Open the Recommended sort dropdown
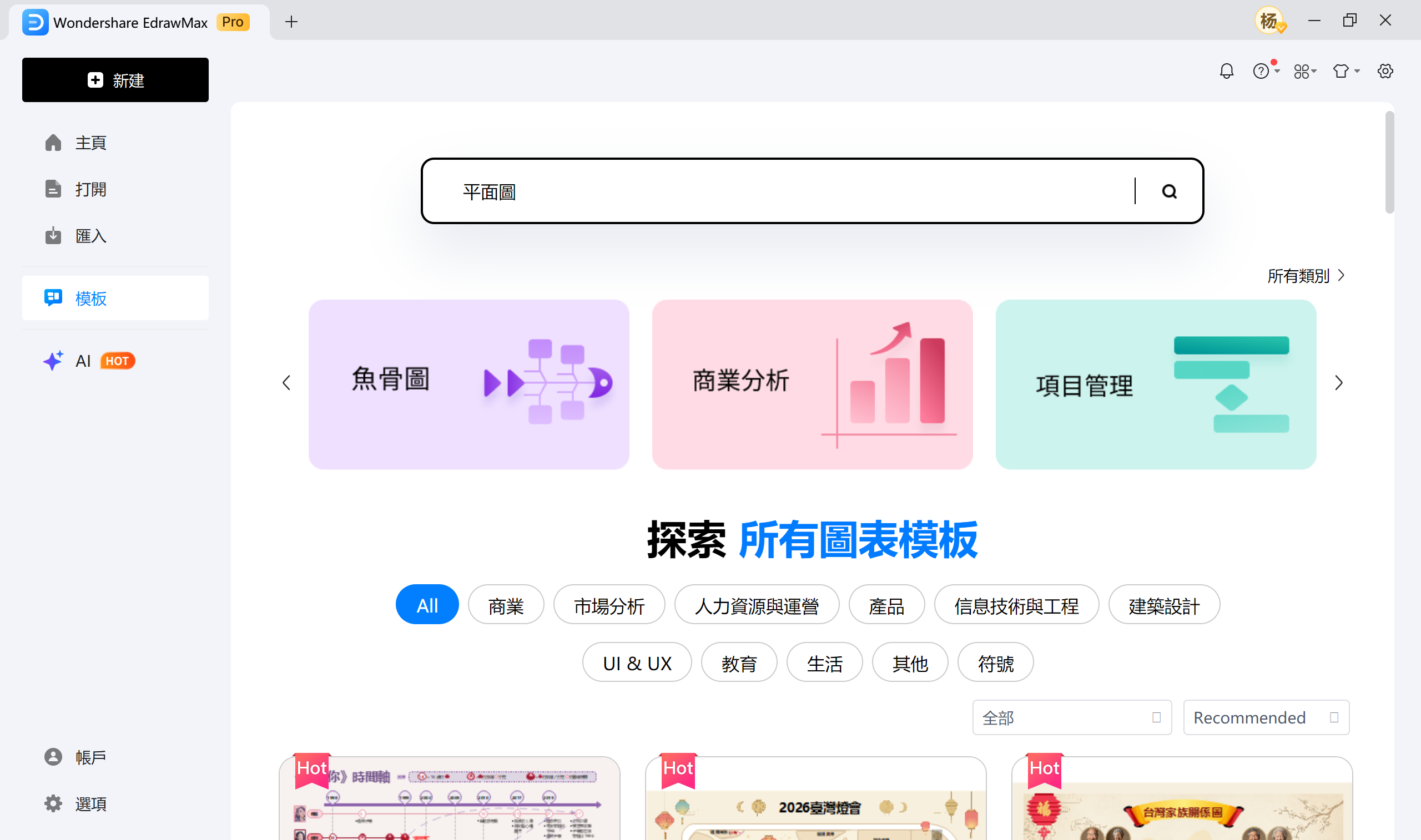Screen dimensions: 1421x840 click(1266, 717)
